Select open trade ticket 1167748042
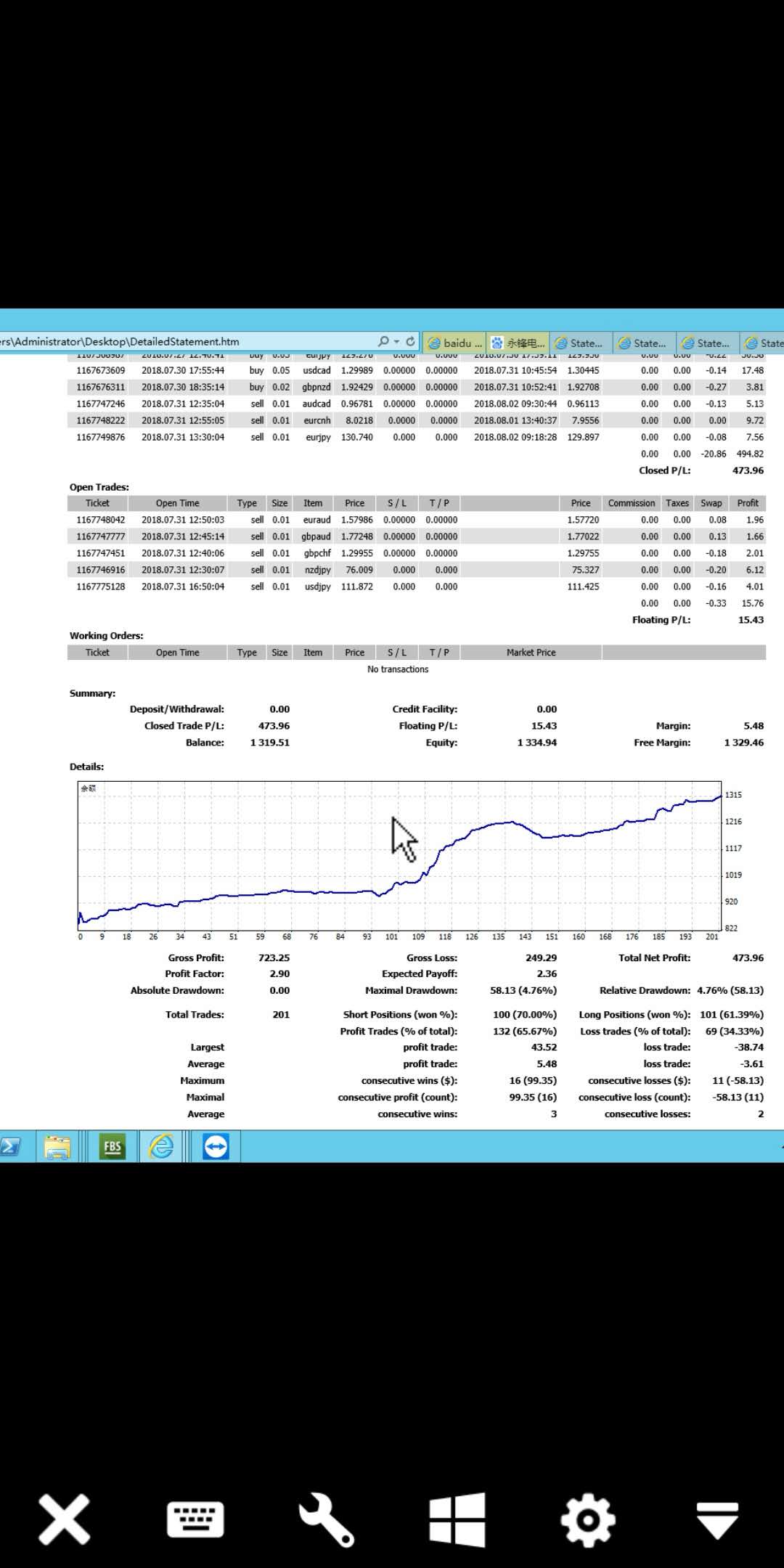The width and height of the screenshot is (784, 1568). click(x=101, y=520)
